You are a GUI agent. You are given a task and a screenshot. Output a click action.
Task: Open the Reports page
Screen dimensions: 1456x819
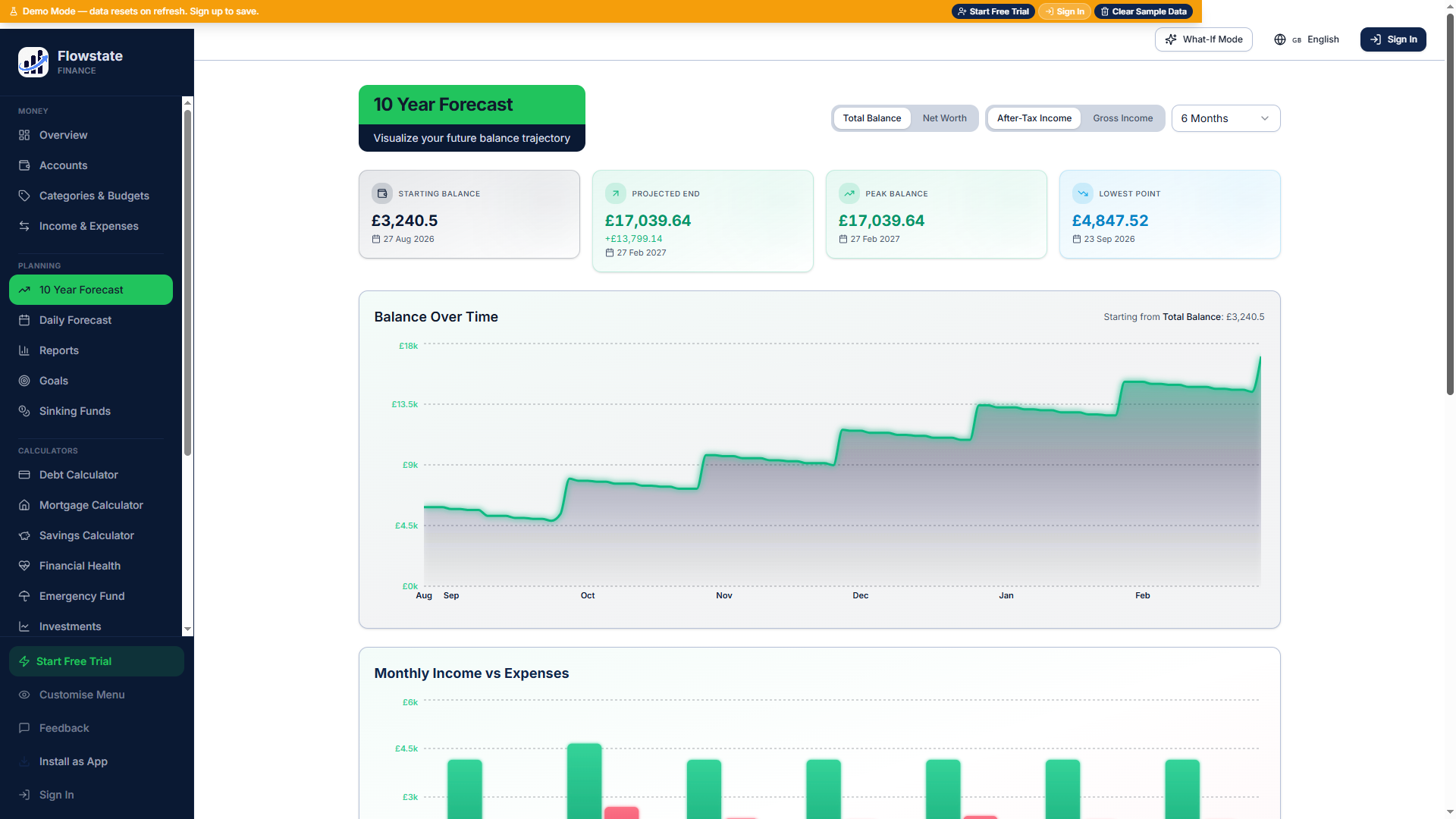91,350
